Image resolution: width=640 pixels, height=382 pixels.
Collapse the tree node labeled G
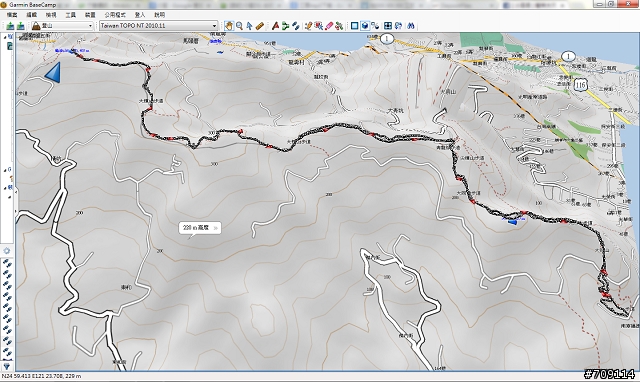point(5,170)
